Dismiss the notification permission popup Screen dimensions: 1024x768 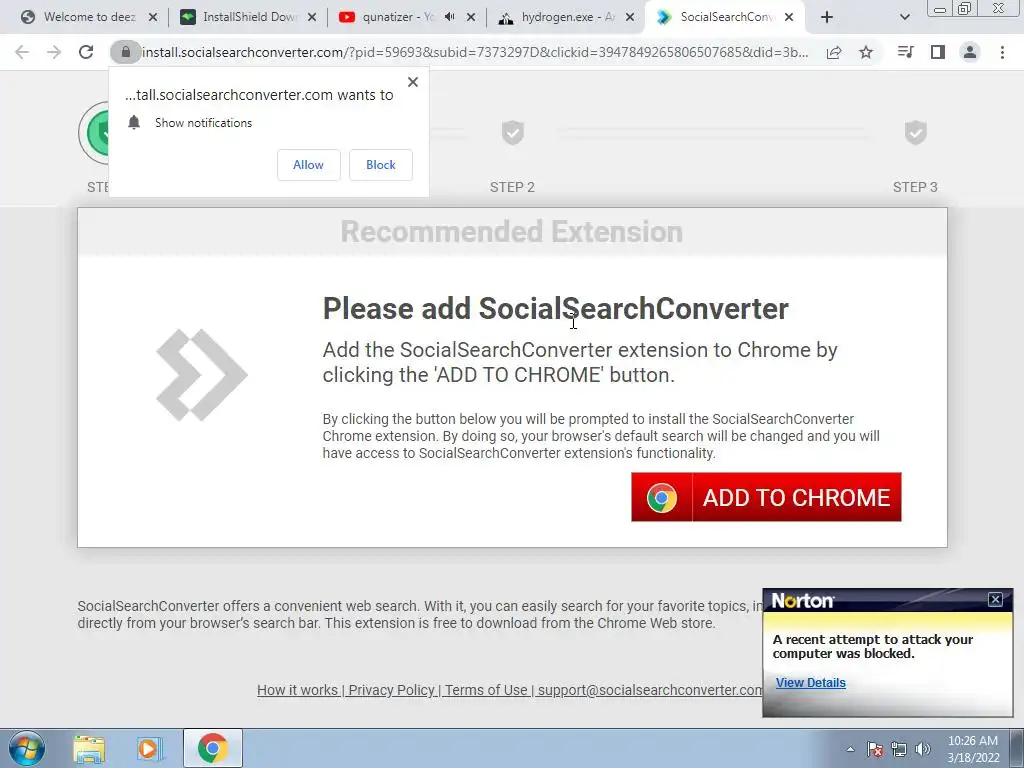413,82
